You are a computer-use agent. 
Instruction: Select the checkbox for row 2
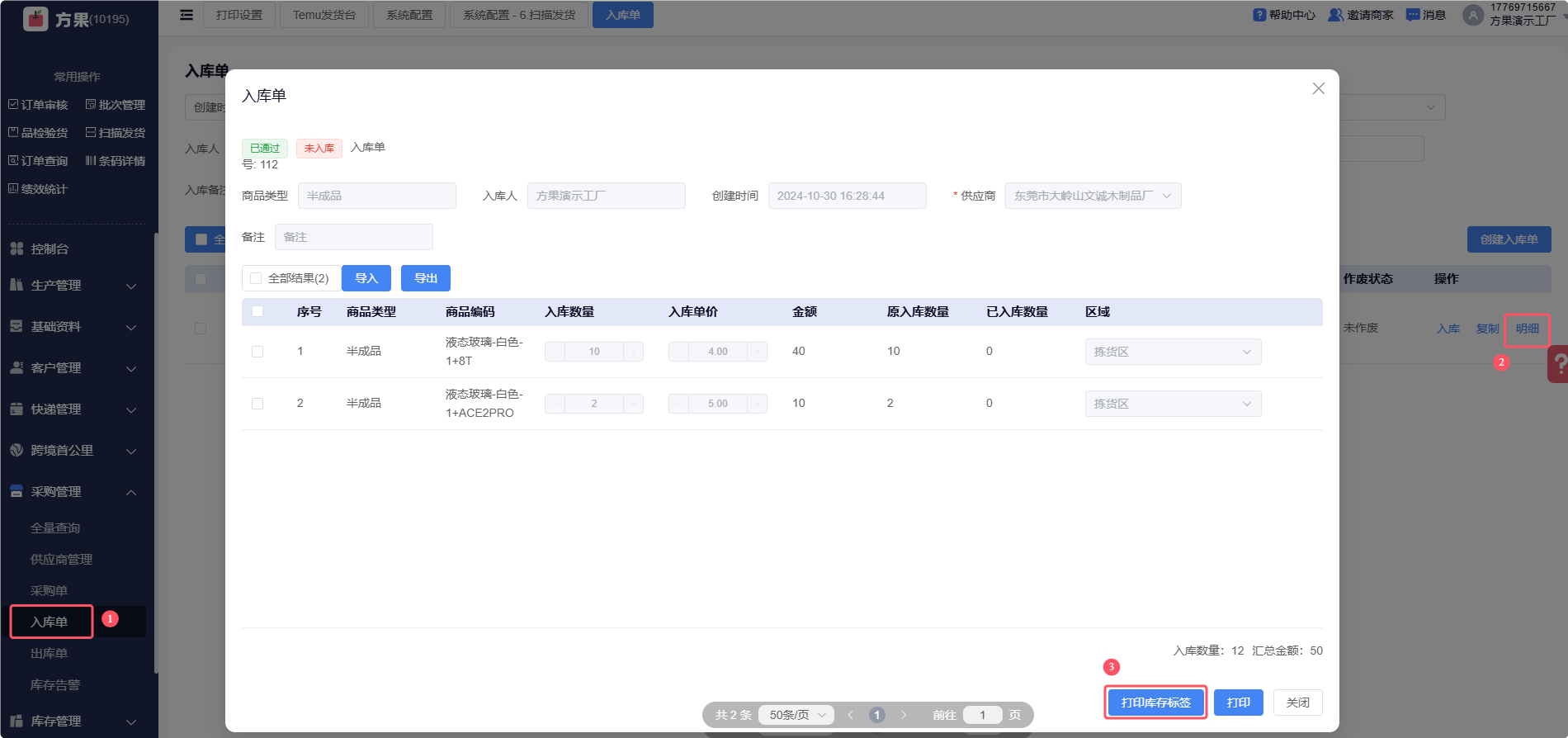point(257,404)
